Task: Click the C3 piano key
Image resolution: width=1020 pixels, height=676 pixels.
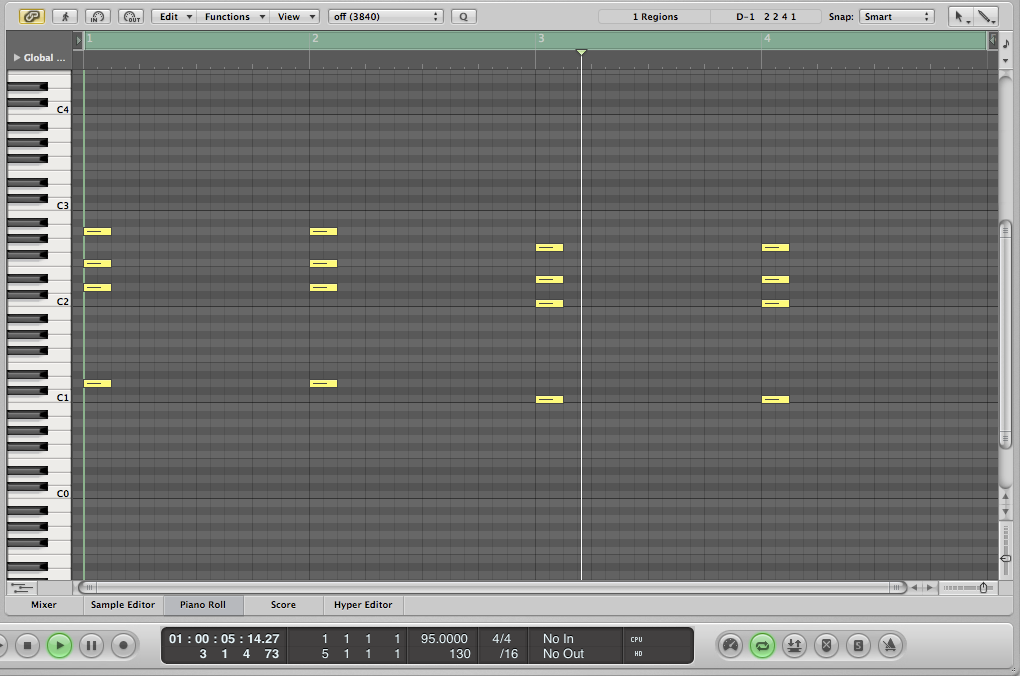Action: point(39,206)
